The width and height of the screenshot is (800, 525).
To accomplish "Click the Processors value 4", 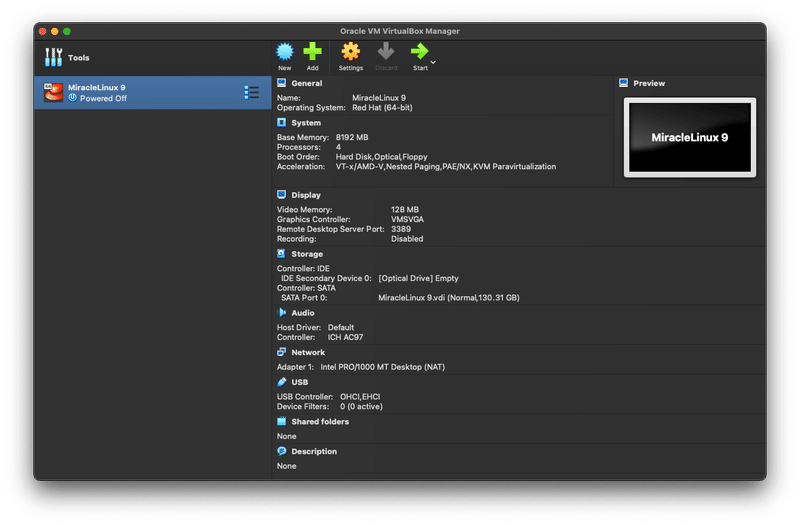I will click(338, 147).
